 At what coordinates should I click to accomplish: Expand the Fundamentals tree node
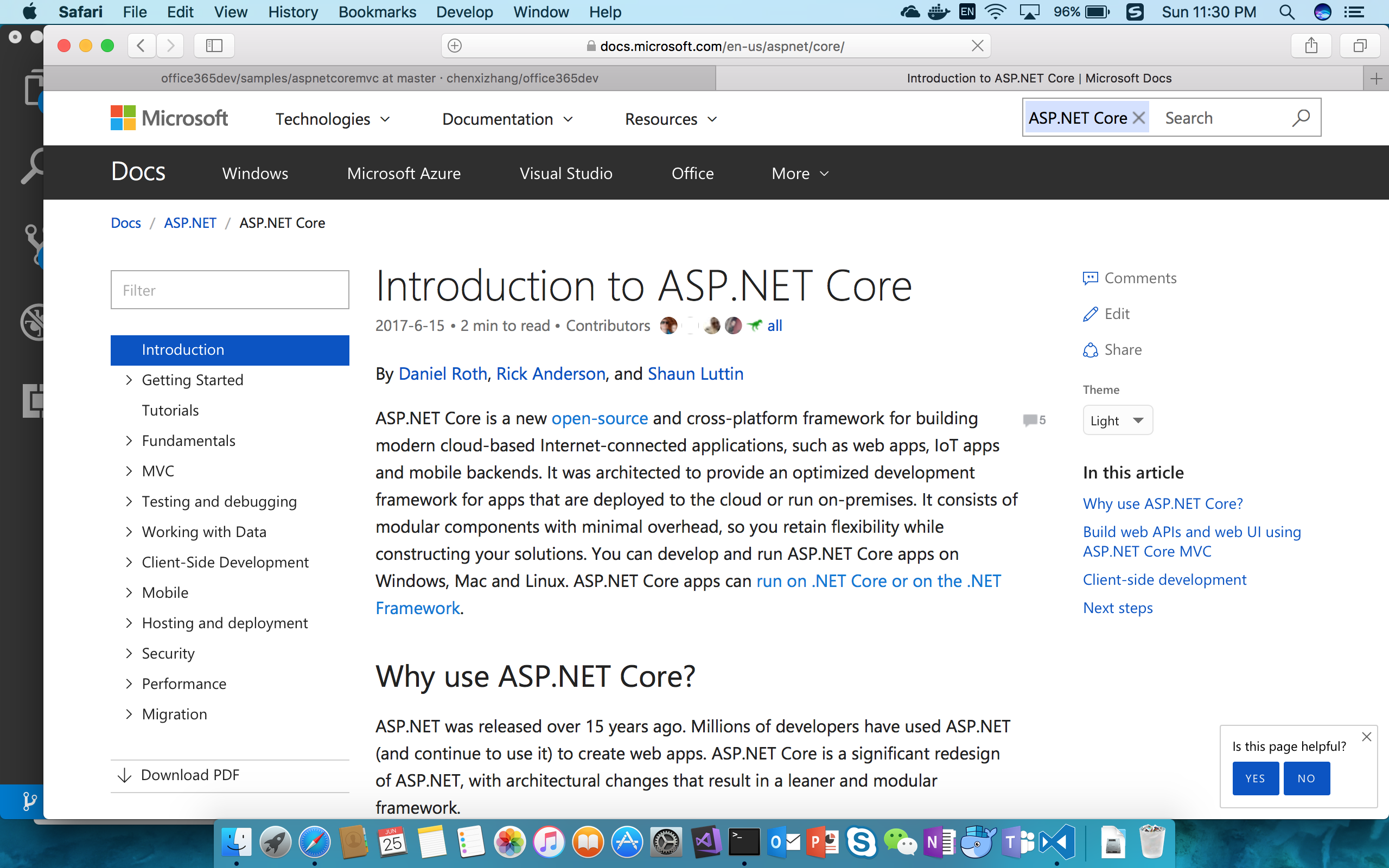point(129,441)
